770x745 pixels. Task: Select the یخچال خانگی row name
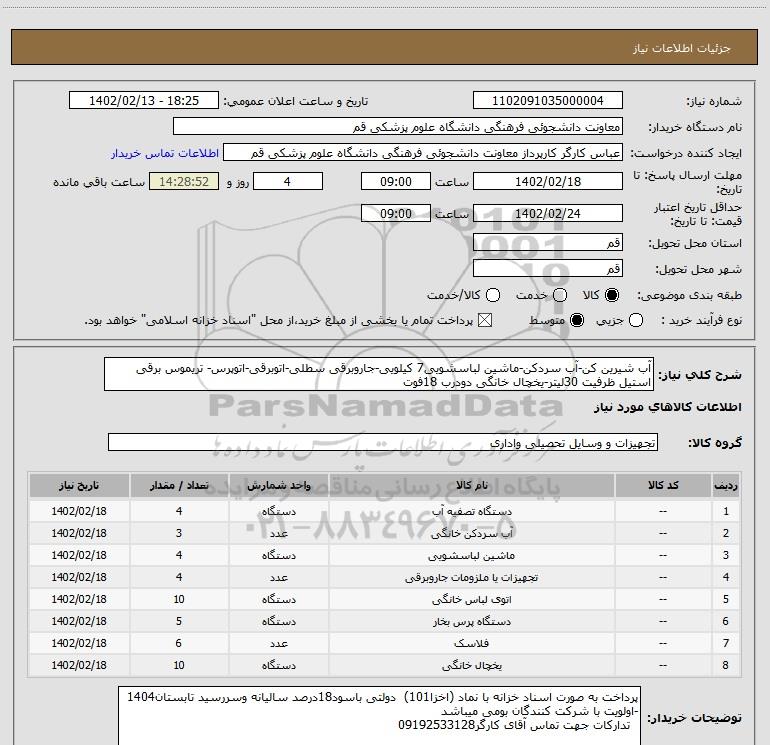click(471, 665)
